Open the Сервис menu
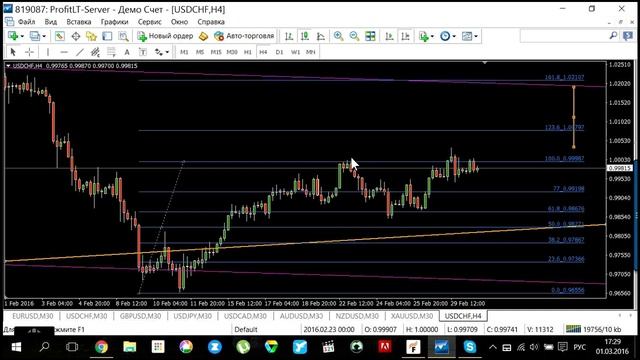 point(149,22)
